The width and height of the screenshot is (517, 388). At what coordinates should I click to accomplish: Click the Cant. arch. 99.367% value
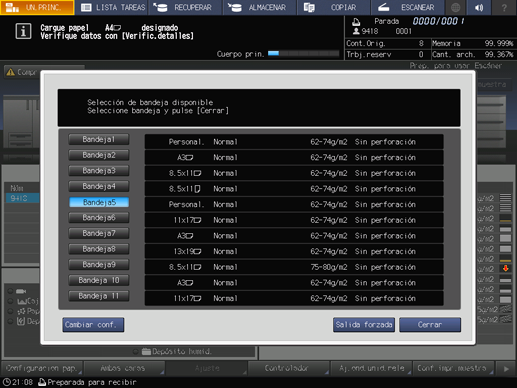pos(499,54)
